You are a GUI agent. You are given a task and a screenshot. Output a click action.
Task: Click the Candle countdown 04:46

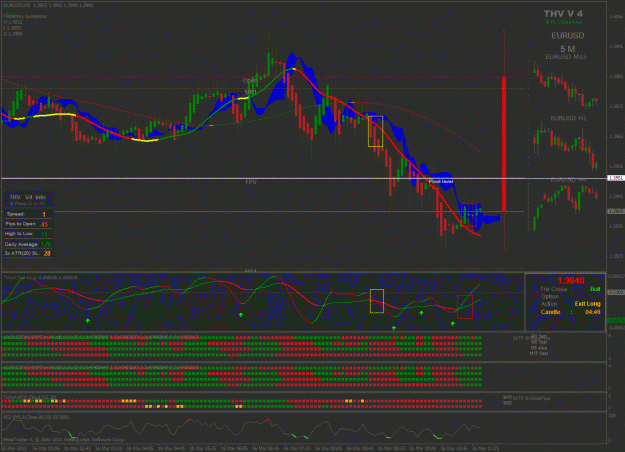click(x=593, y=312)
